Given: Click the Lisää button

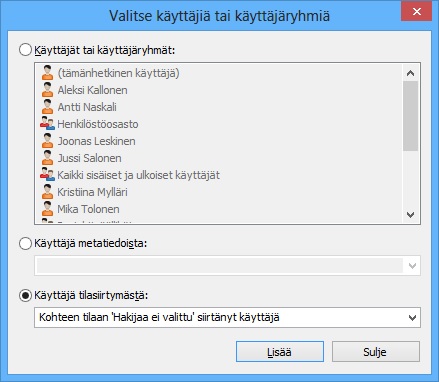Looking at the screenshot, I should 280,352.
